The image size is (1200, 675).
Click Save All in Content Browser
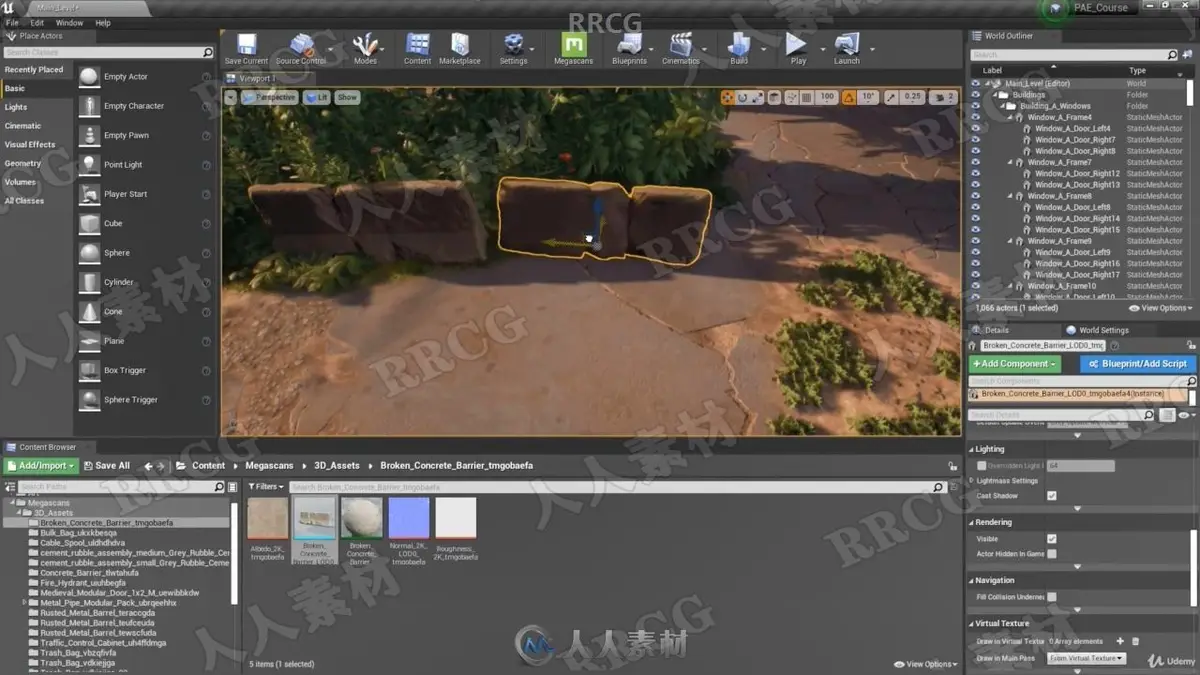tap(106, 465)
